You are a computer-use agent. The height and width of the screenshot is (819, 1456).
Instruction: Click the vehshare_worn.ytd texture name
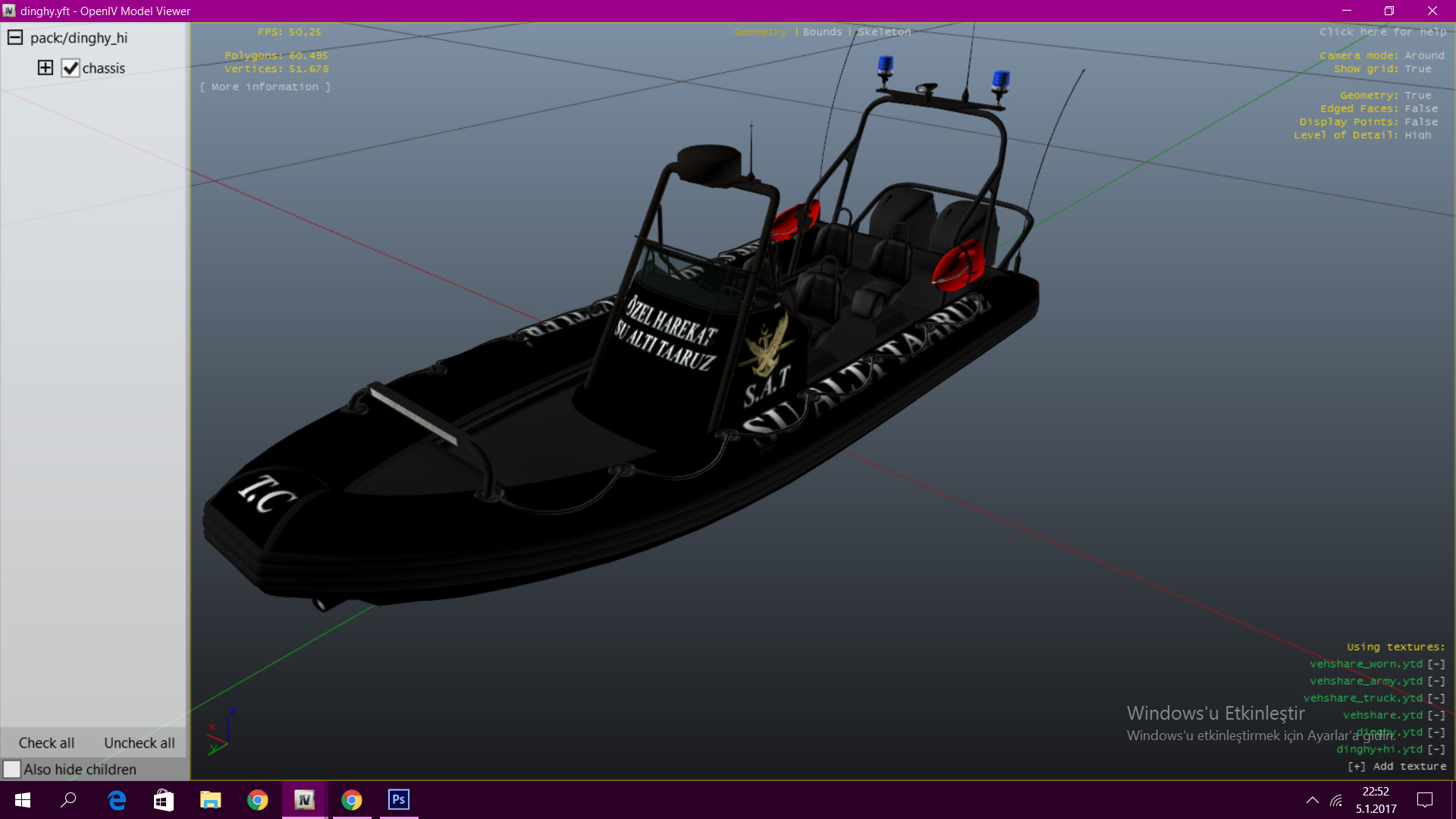[x=1366, y=664]
